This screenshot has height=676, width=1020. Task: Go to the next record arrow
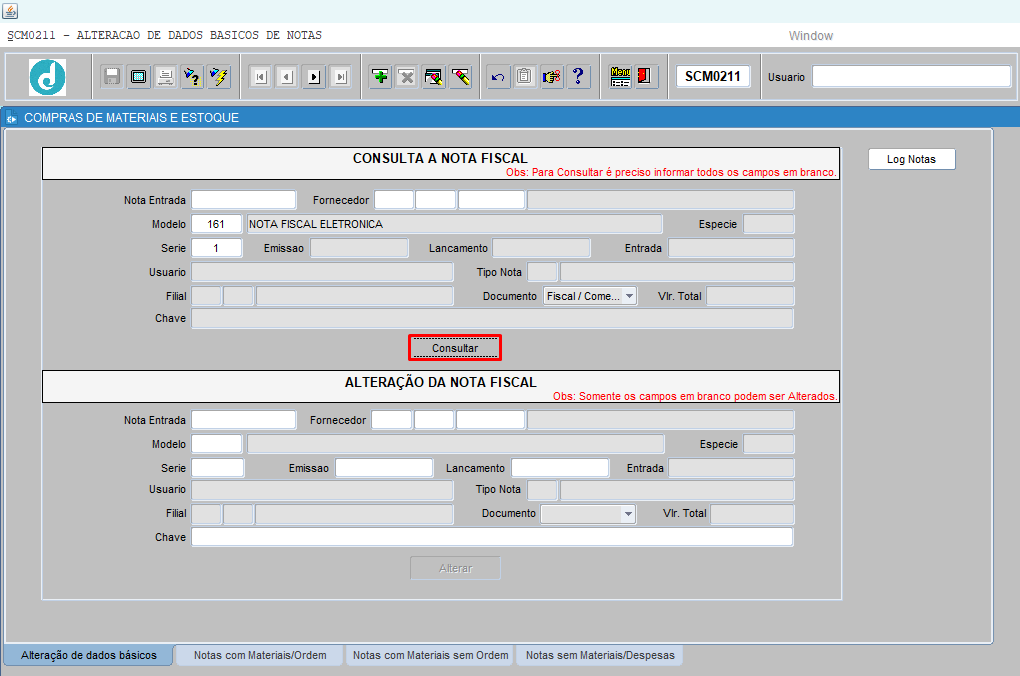(x=314, y=77)
